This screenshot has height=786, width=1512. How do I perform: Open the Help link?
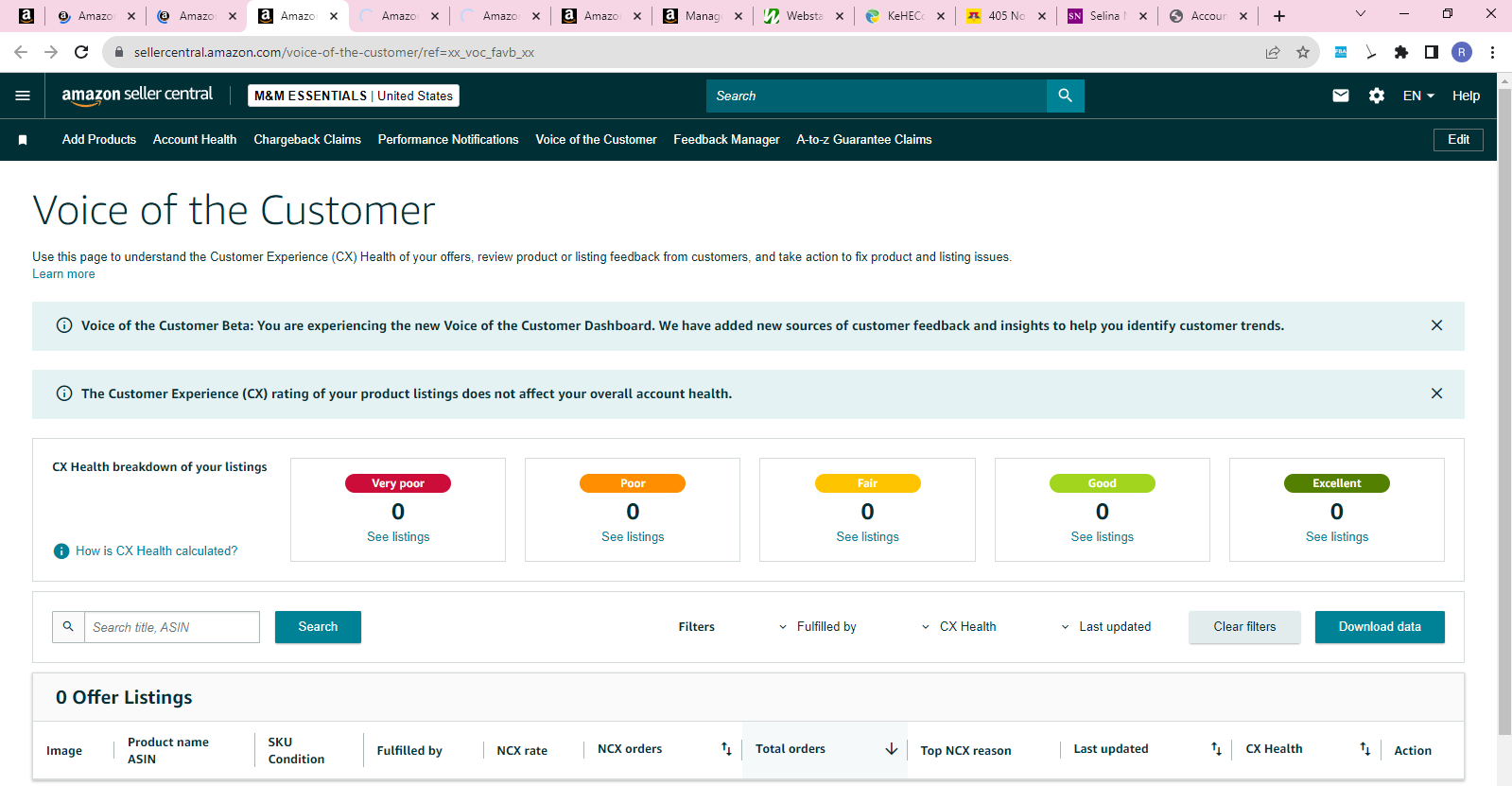coord(1466,96)
